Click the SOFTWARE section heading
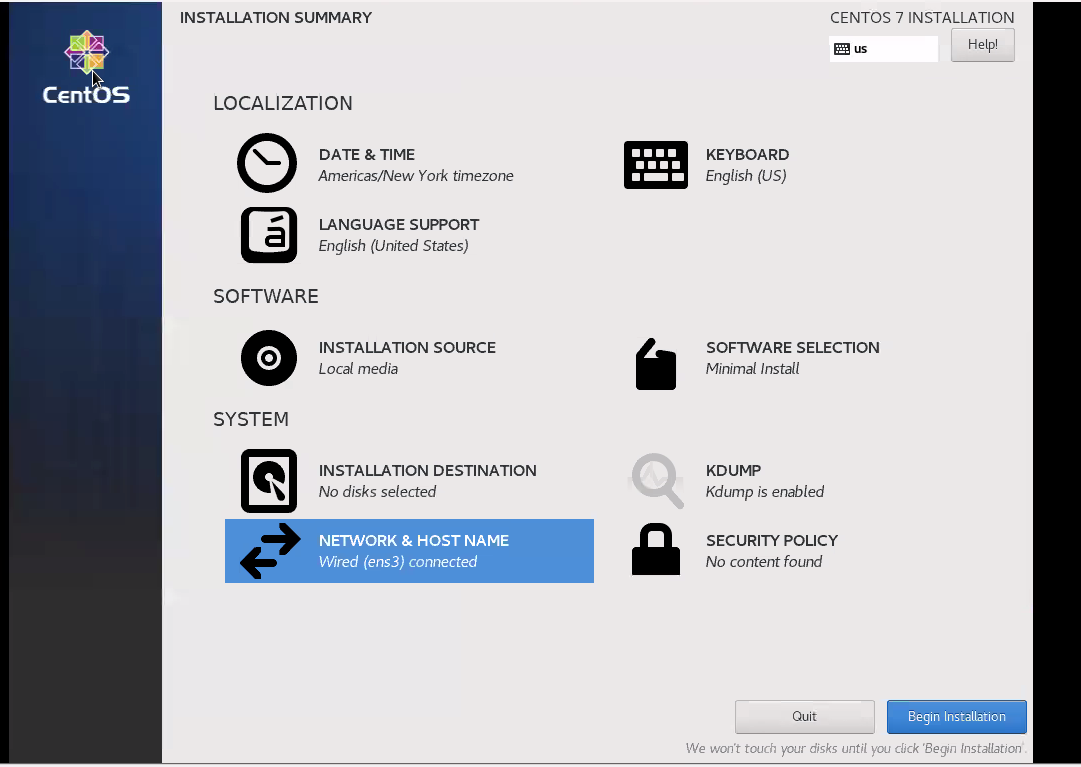The width and height of the screenshot is (1081, 767). (265, 296)
